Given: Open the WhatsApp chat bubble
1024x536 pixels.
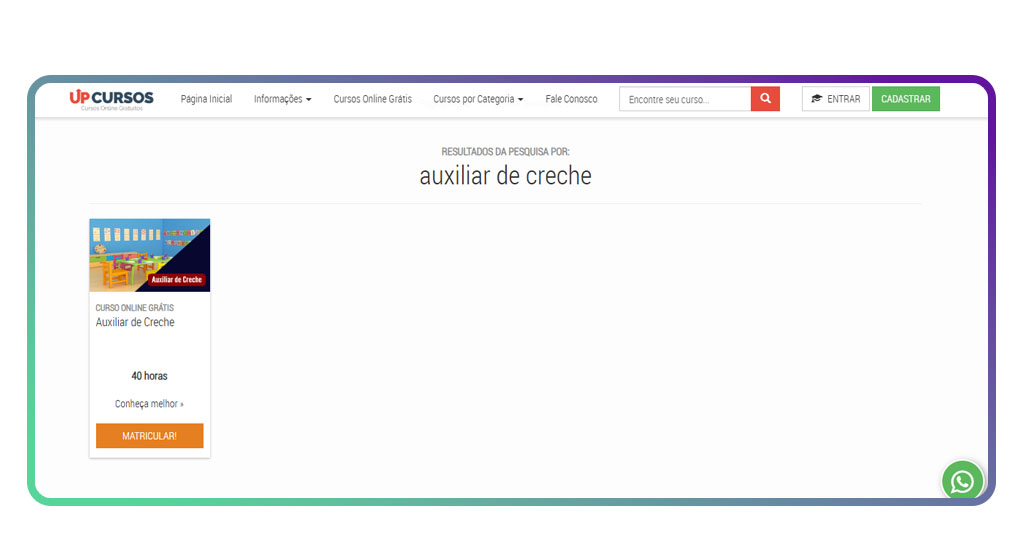Looking at the screenshot, I should [x=962, y=482].
